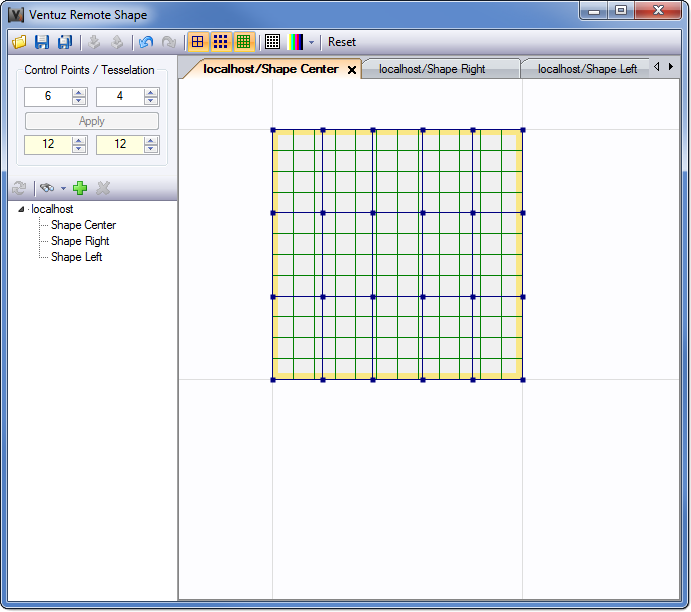Close the localhost/Shape Center tab
This screenshot has height=612, width=691.
pyautogui.click(x=352, y=70)
